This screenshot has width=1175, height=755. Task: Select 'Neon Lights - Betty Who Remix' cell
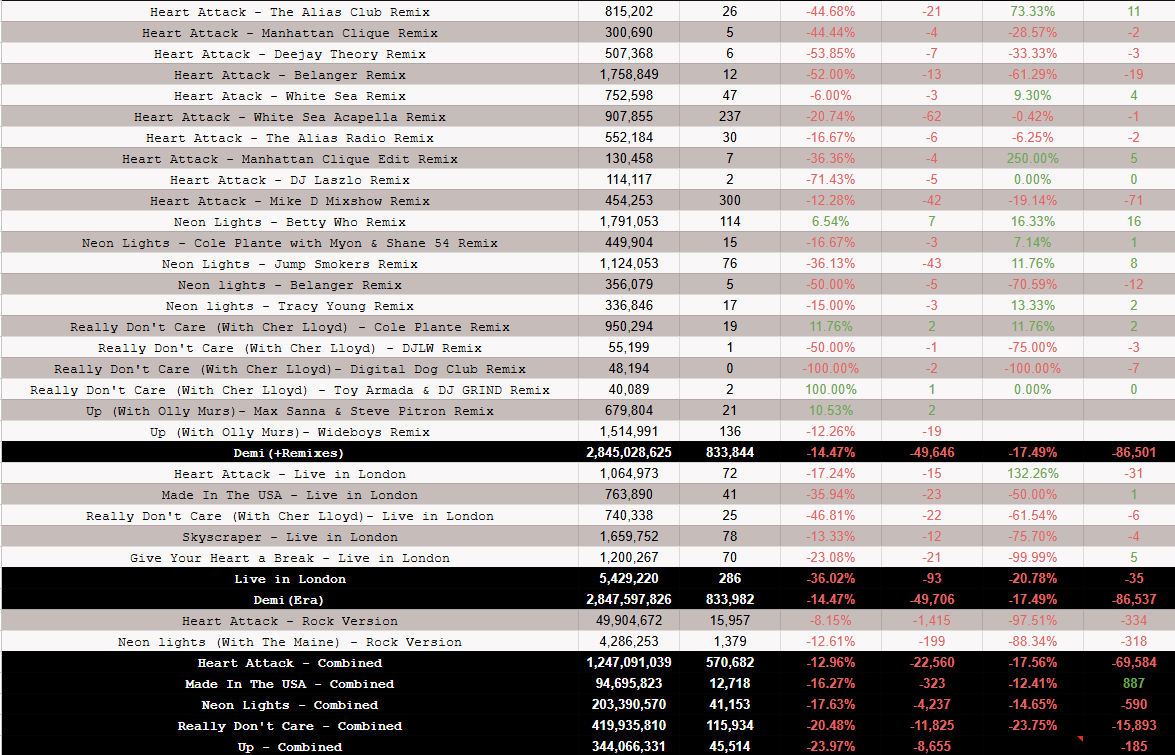tap(289, 222)
